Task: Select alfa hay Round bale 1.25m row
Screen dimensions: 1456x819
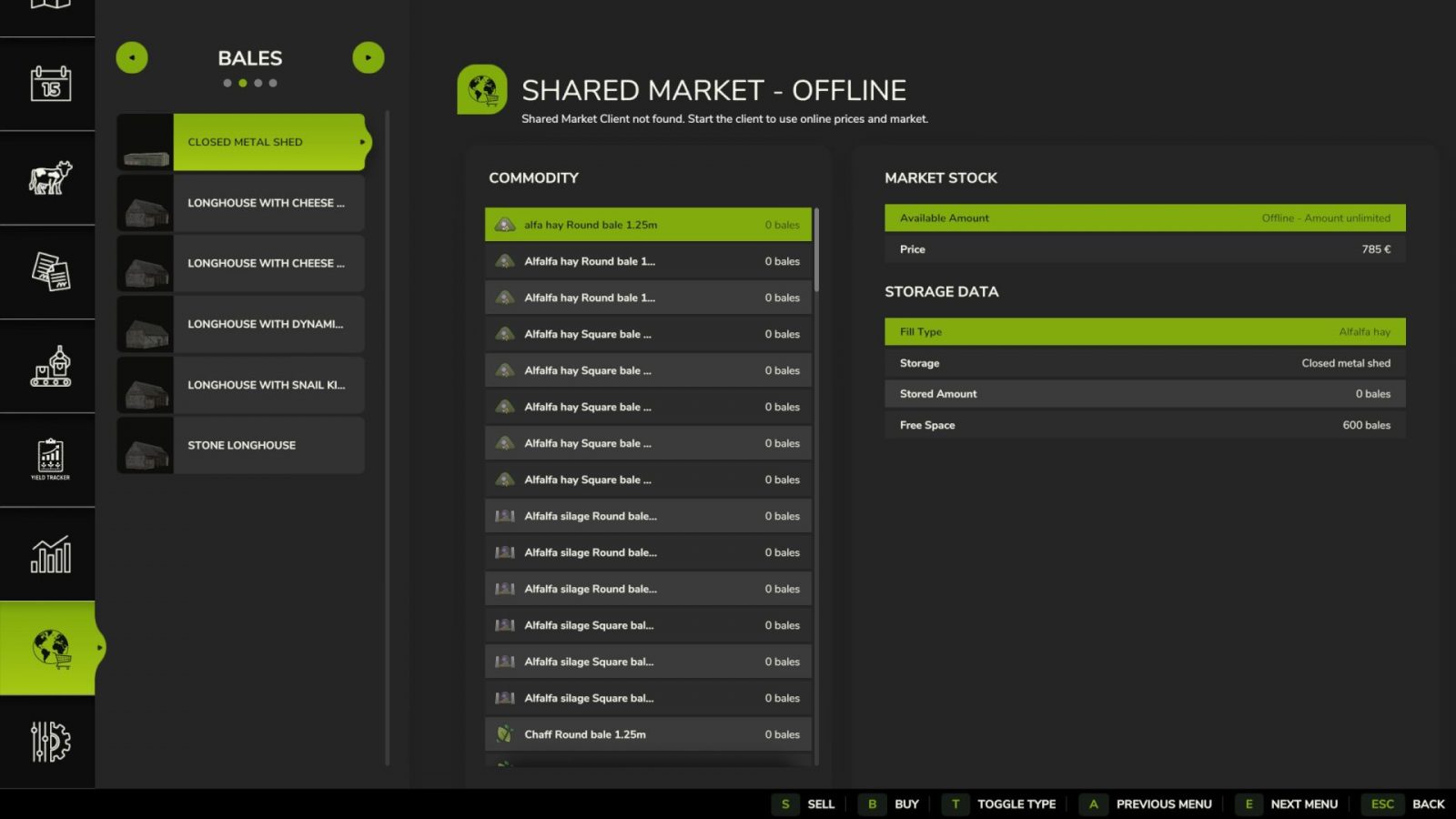Action: (648, 225)
